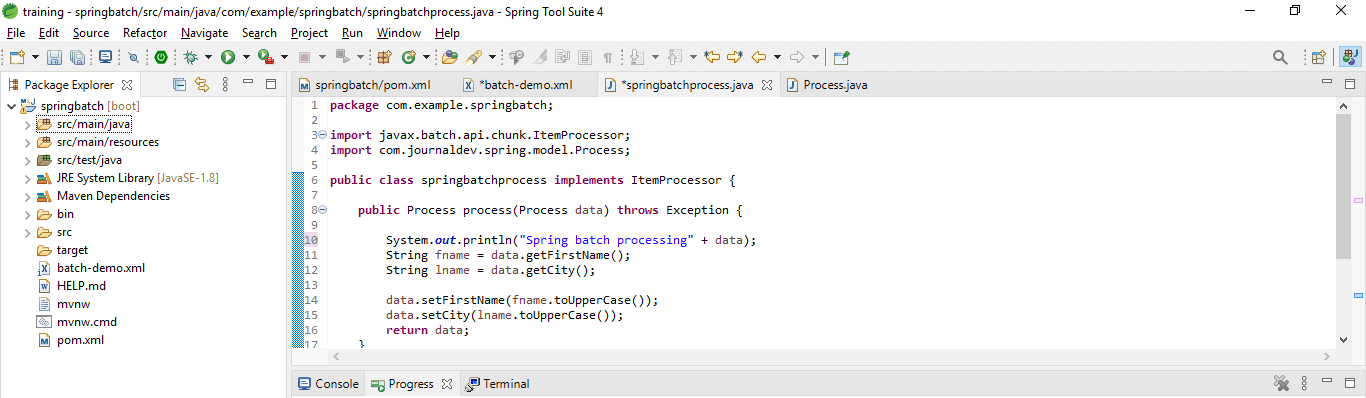1366x398 pixels.
Task: Collapse all in Package Explorer
Action: 180,84
